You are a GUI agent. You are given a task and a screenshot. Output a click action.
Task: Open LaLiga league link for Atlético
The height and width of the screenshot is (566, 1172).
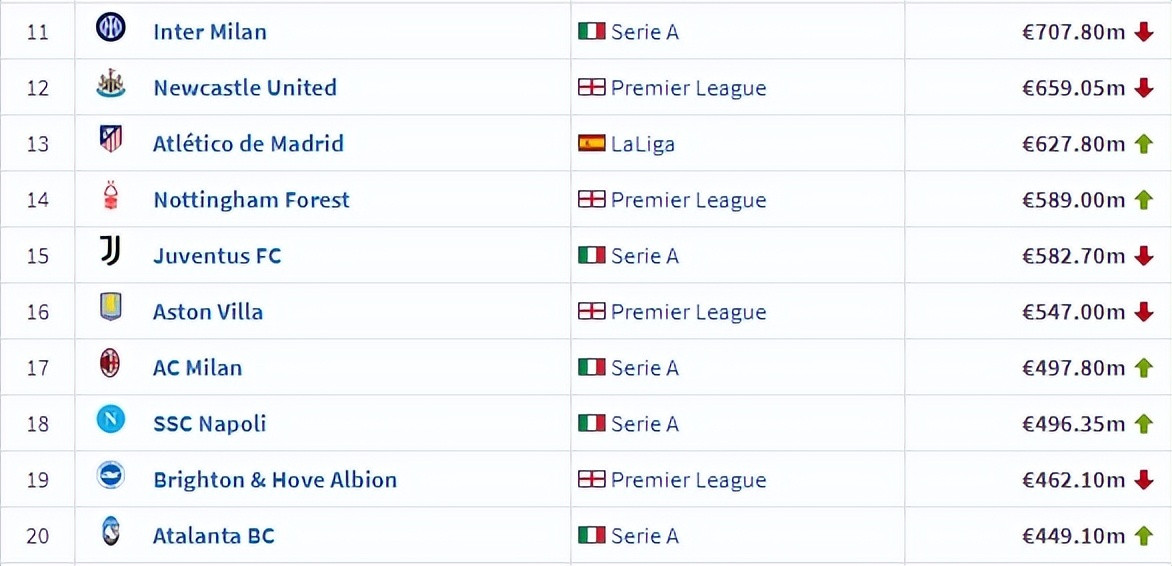point(643,144)
